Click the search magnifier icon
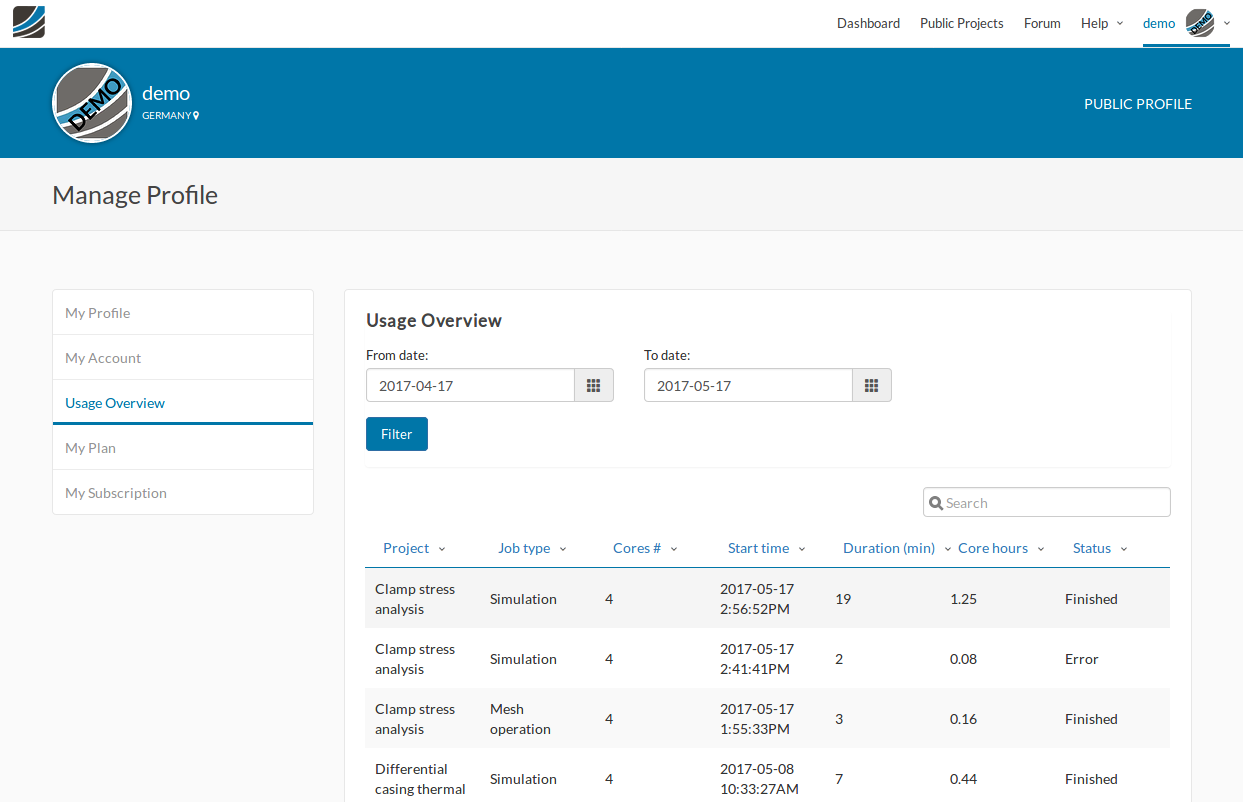Image resolution: width=1243 pixels, height=802 pixels. point(936,503)
